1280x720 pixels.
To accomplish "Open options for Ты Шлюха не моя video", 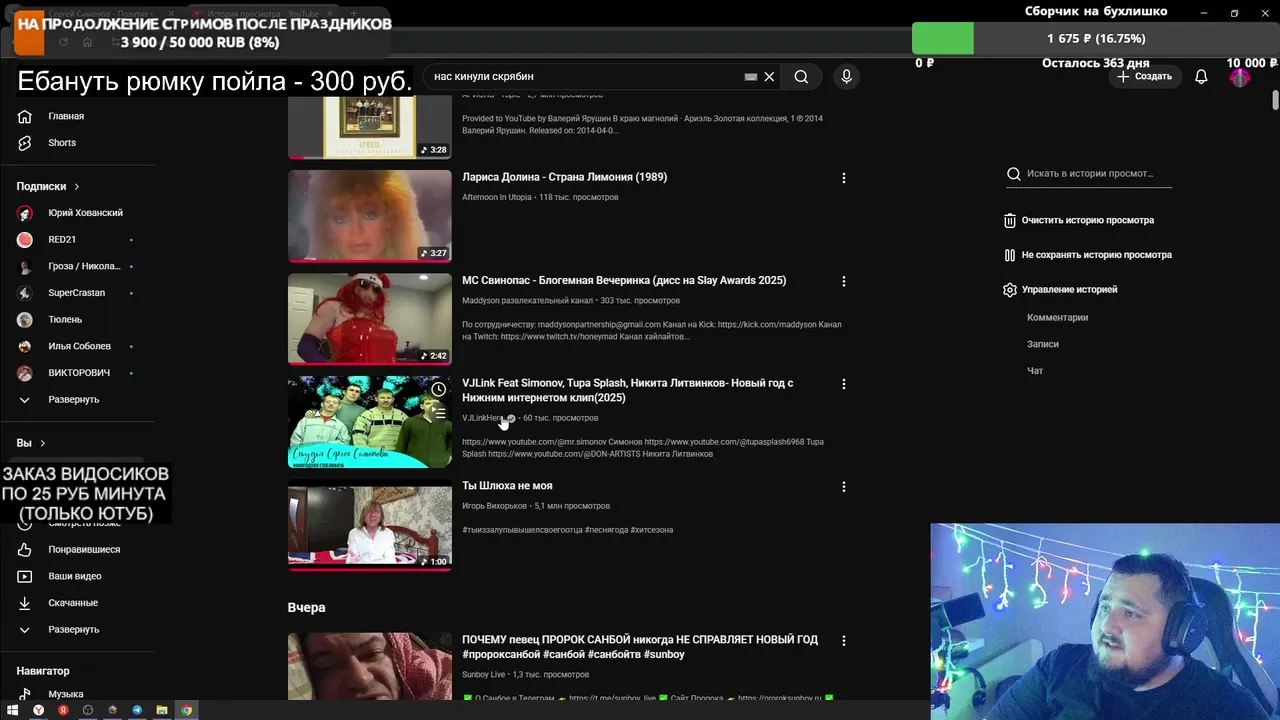I will tap(843, 487).
